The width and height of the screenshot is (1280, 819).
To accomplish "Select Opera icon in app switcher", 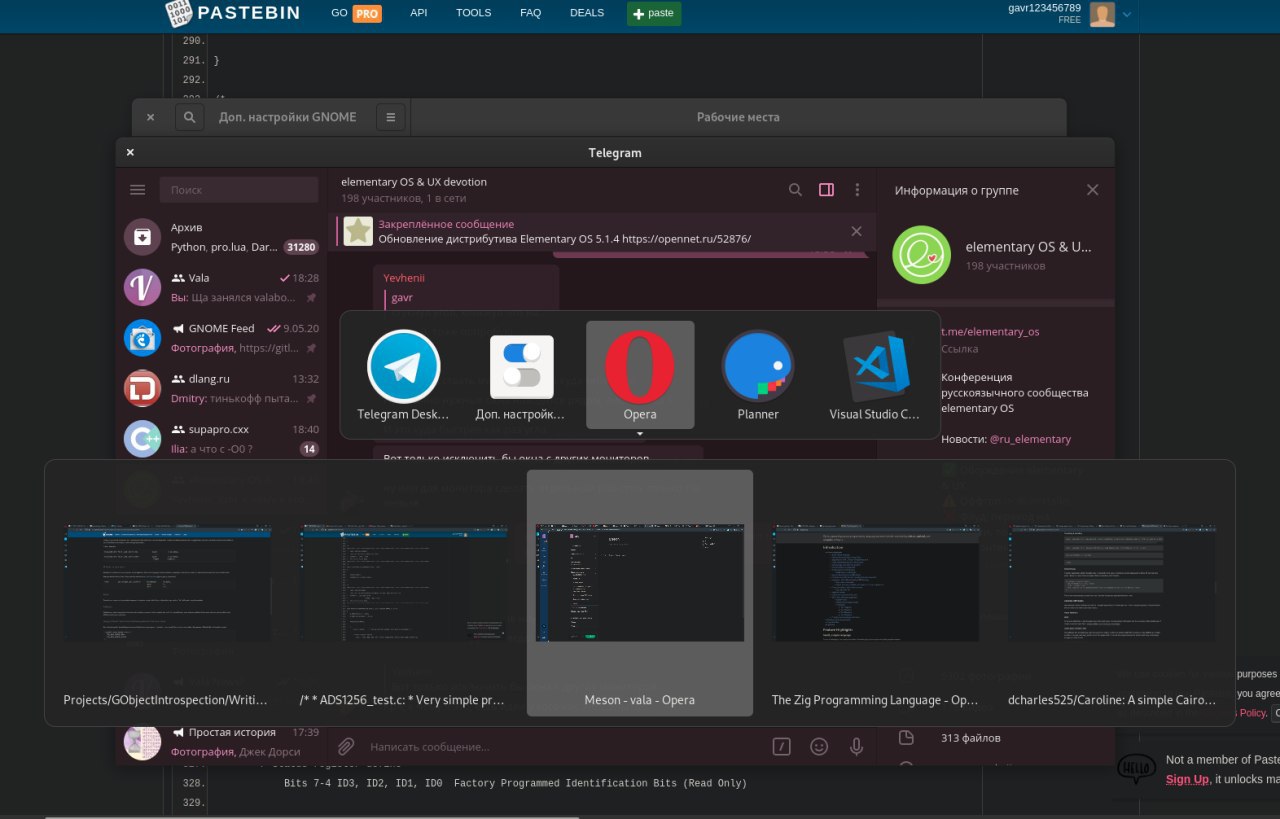I will click(x=640, y=375).
